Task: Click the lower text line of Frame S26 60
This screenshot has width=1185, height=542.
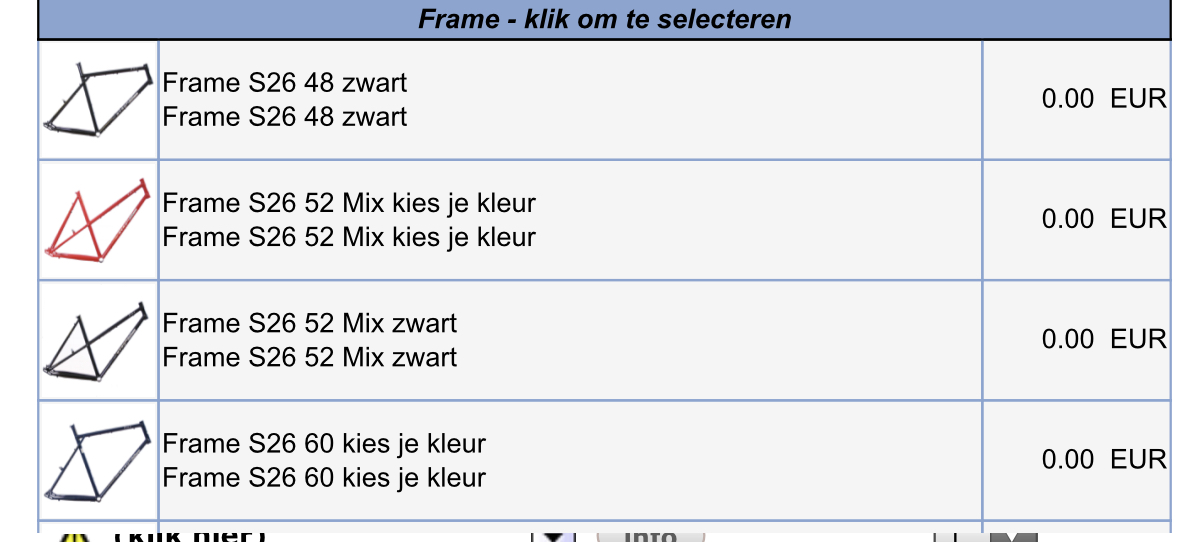Action: point(324,477)
